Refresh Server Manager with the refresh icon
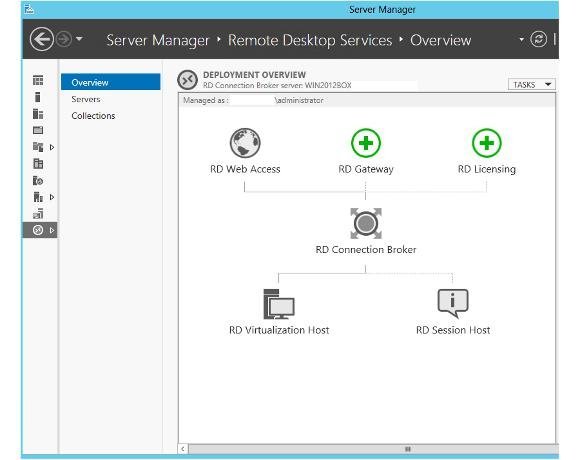The image size is (580, 460). [x=538, y=39]
